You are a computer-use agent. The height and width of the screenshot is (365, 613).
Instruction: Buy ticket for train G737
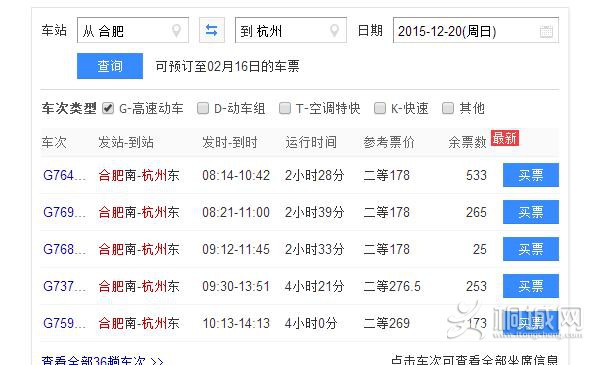[x=531, y=286]
